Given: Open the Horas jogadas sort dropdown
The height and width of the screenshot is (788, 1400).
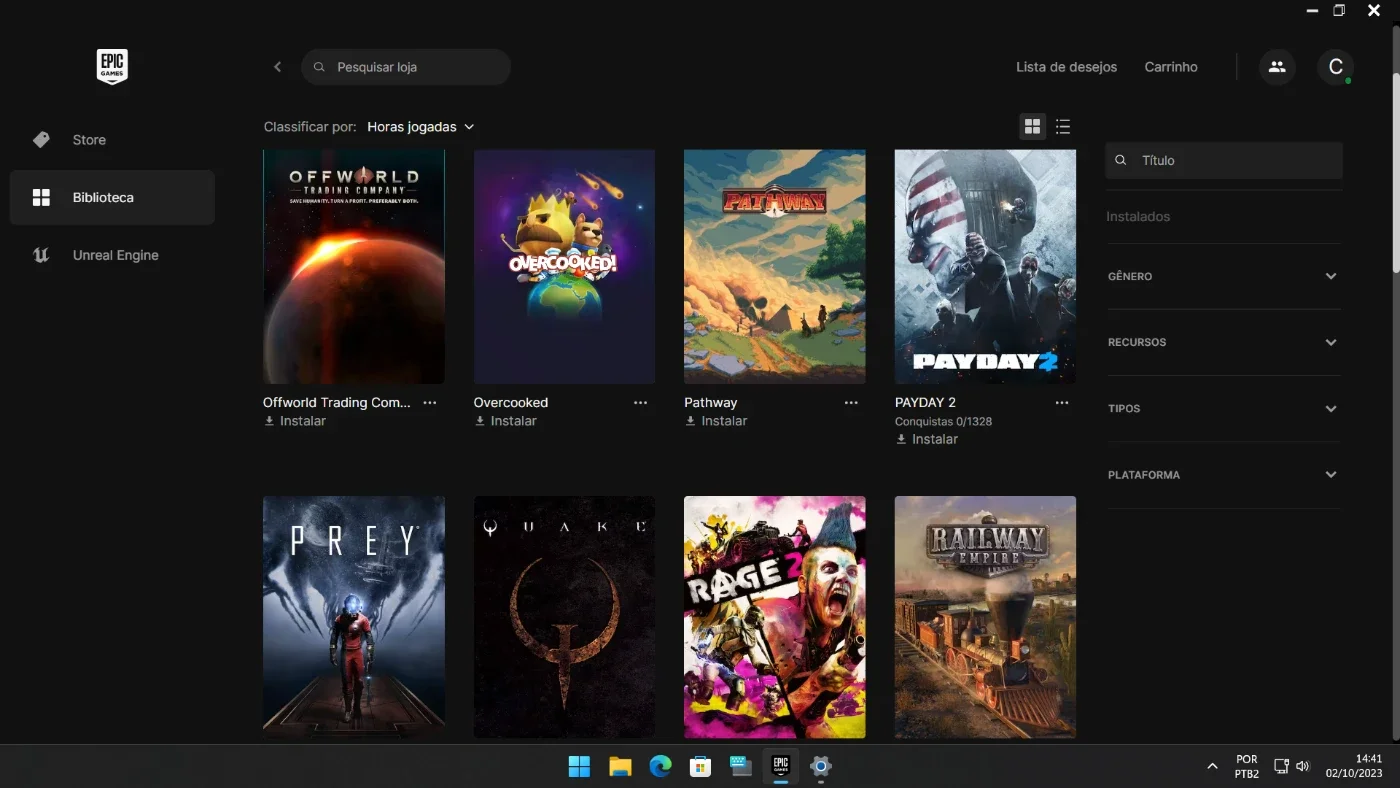Looking at the screenshot, I should (x=420, y=127).
